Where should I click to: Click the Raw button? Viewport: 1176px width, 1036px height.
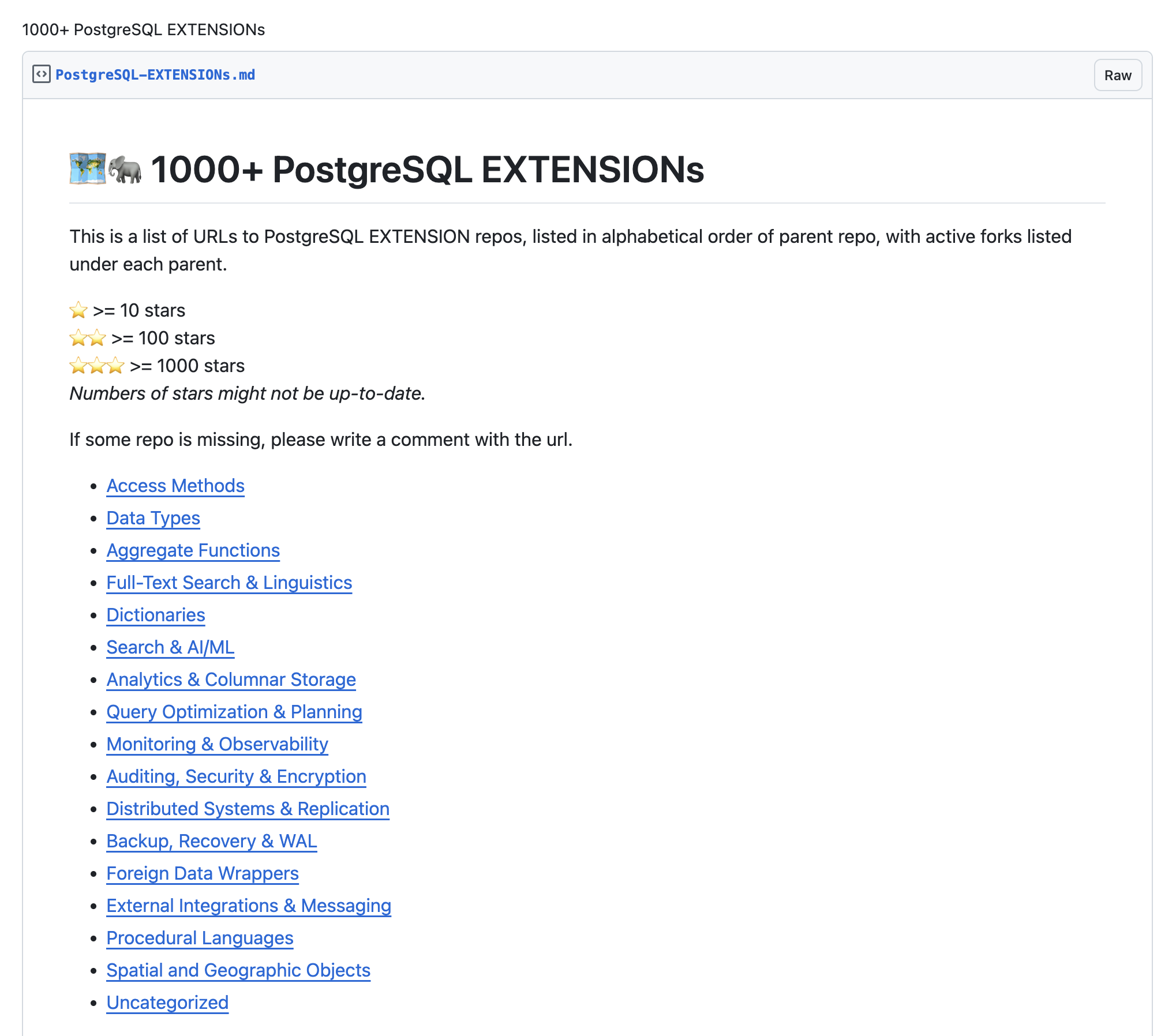[x=1118, y=75]
